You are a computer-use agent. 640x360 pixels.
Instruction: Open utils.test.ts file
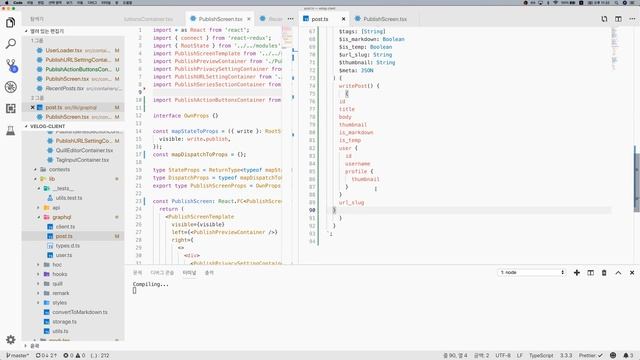[69, 198]
